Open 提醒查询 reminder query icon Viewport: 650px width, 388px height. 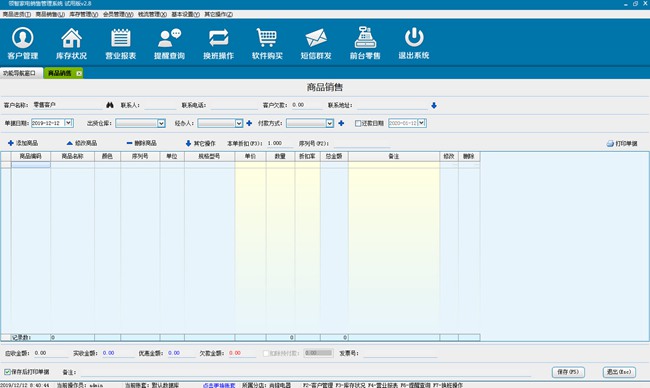coord(169,43)
